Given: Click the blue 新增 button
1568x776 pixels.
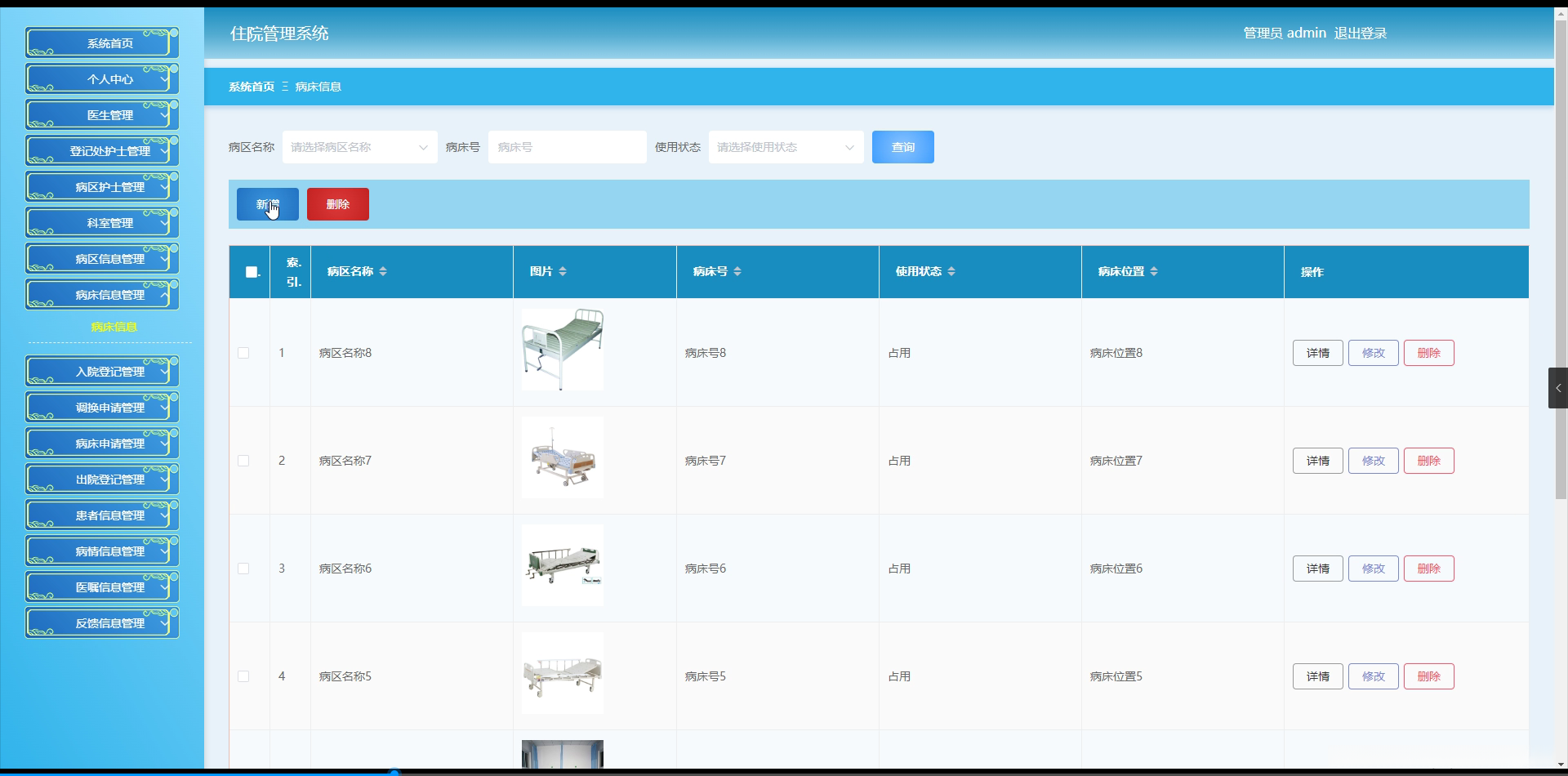Looking at the screenshot, I should click(x=268, y=204).
